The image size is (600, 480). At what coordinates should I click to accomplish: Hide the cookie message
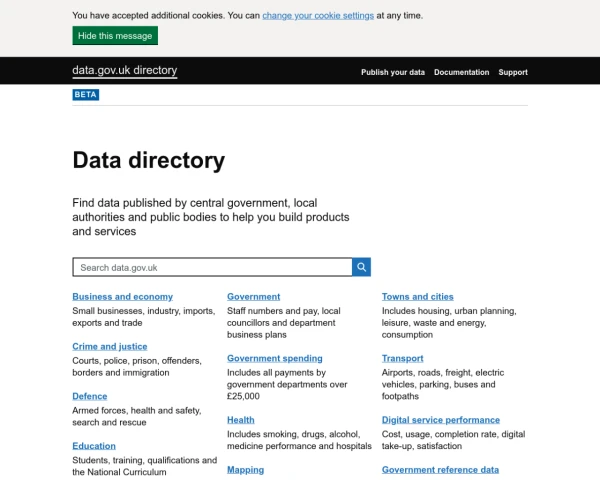coord(115,36)
